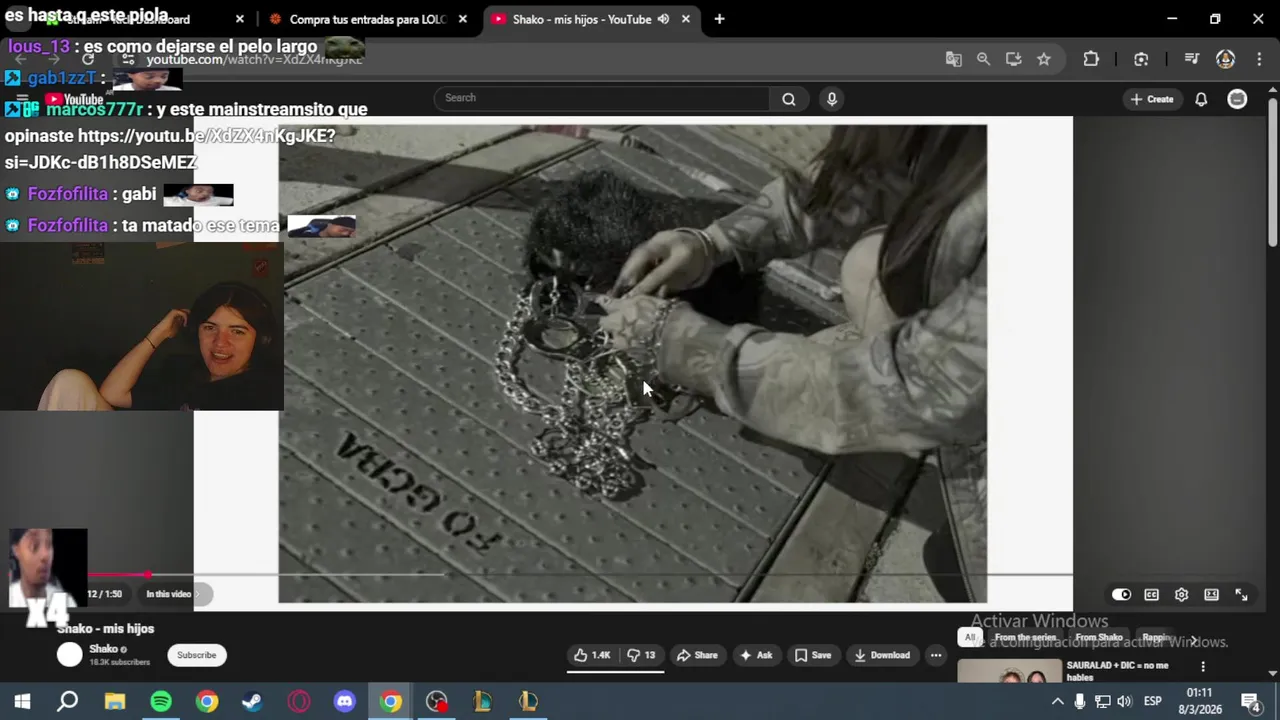Click the Create button
Screen dimensions: 1280x720
pos(1152,99)
